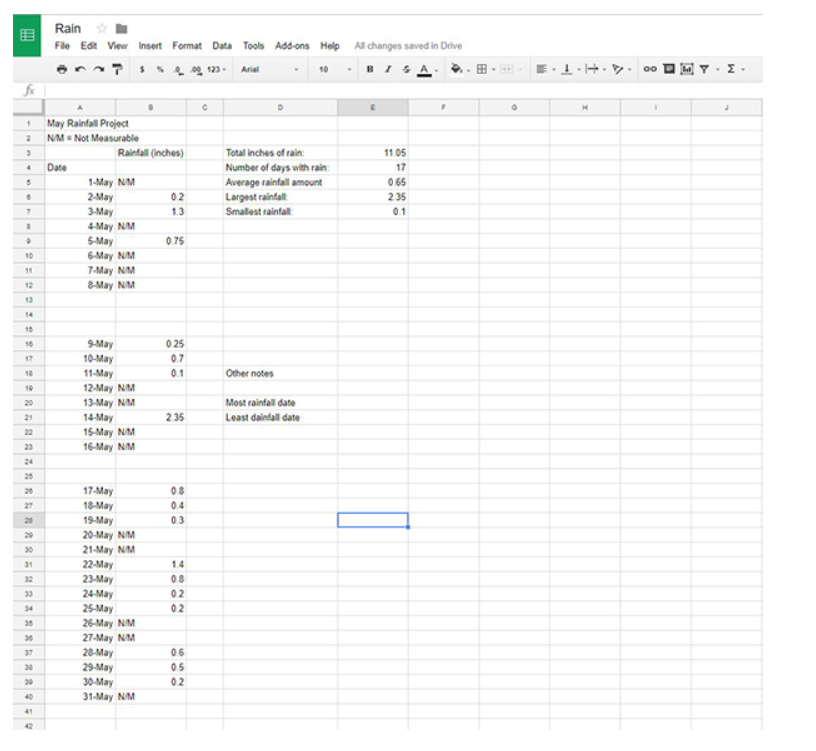This screenshot has height=751, width=816.
Task: Open the View menu
Action: [x=117, y=46]
